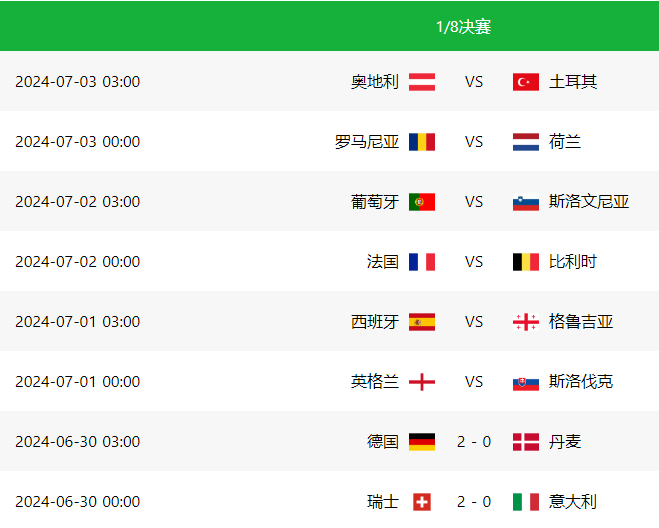Click the 2024-07-03 03:00 match time
Image resolution: width=659 pixels, height=528 pixels.
[x=77, y=82]
